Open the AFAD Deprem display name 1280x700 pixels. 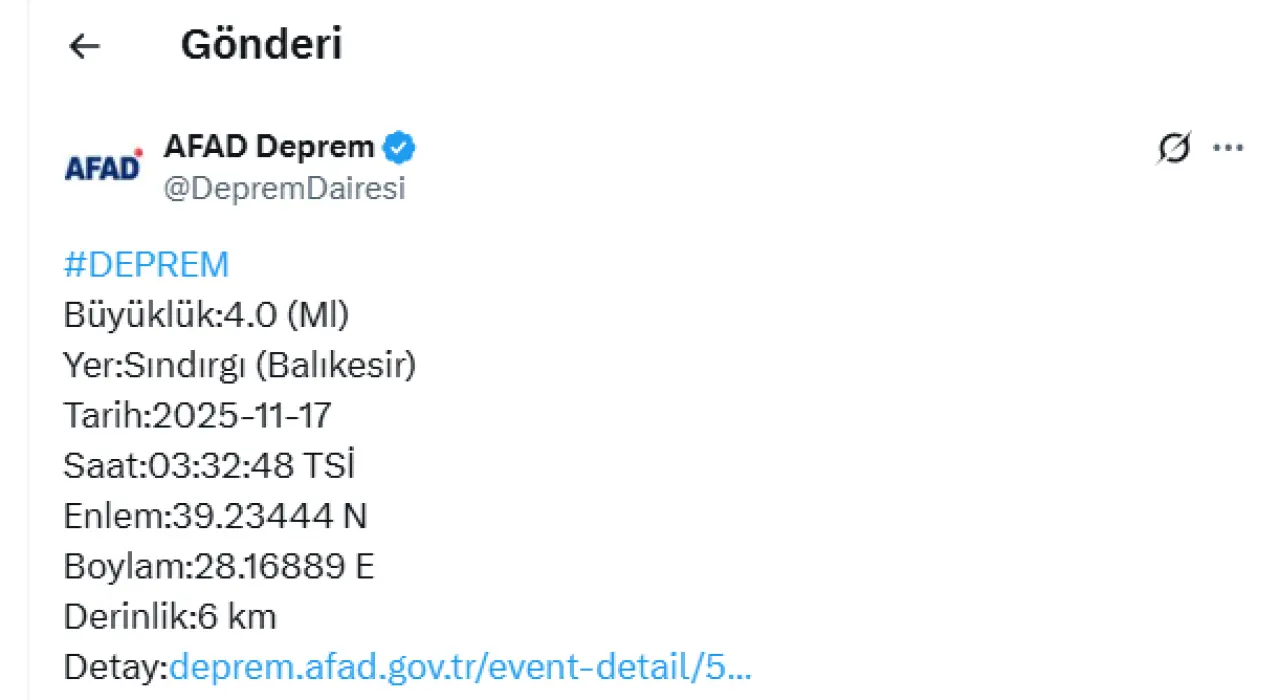coord(268,148)
